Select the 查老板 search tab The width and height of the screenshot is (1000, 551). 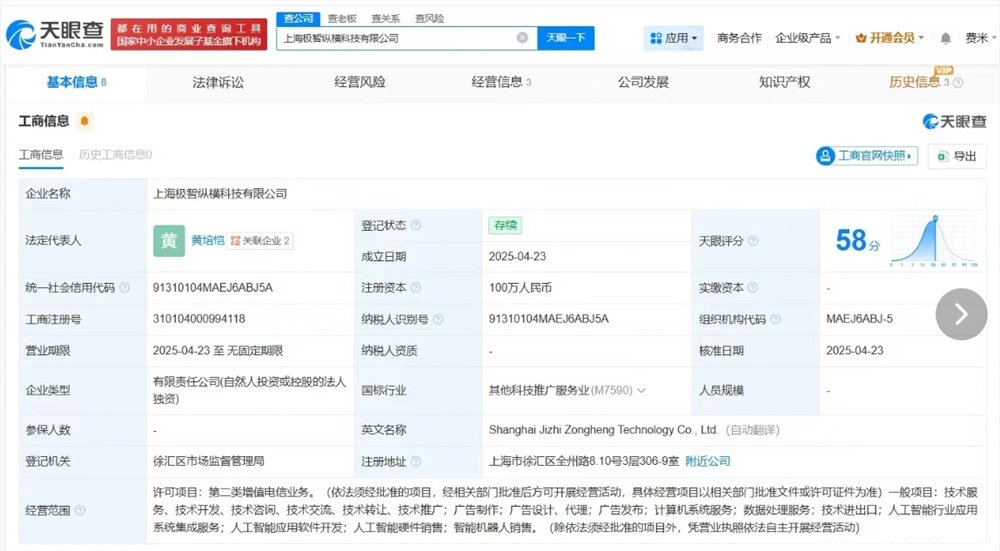point(342,18)
